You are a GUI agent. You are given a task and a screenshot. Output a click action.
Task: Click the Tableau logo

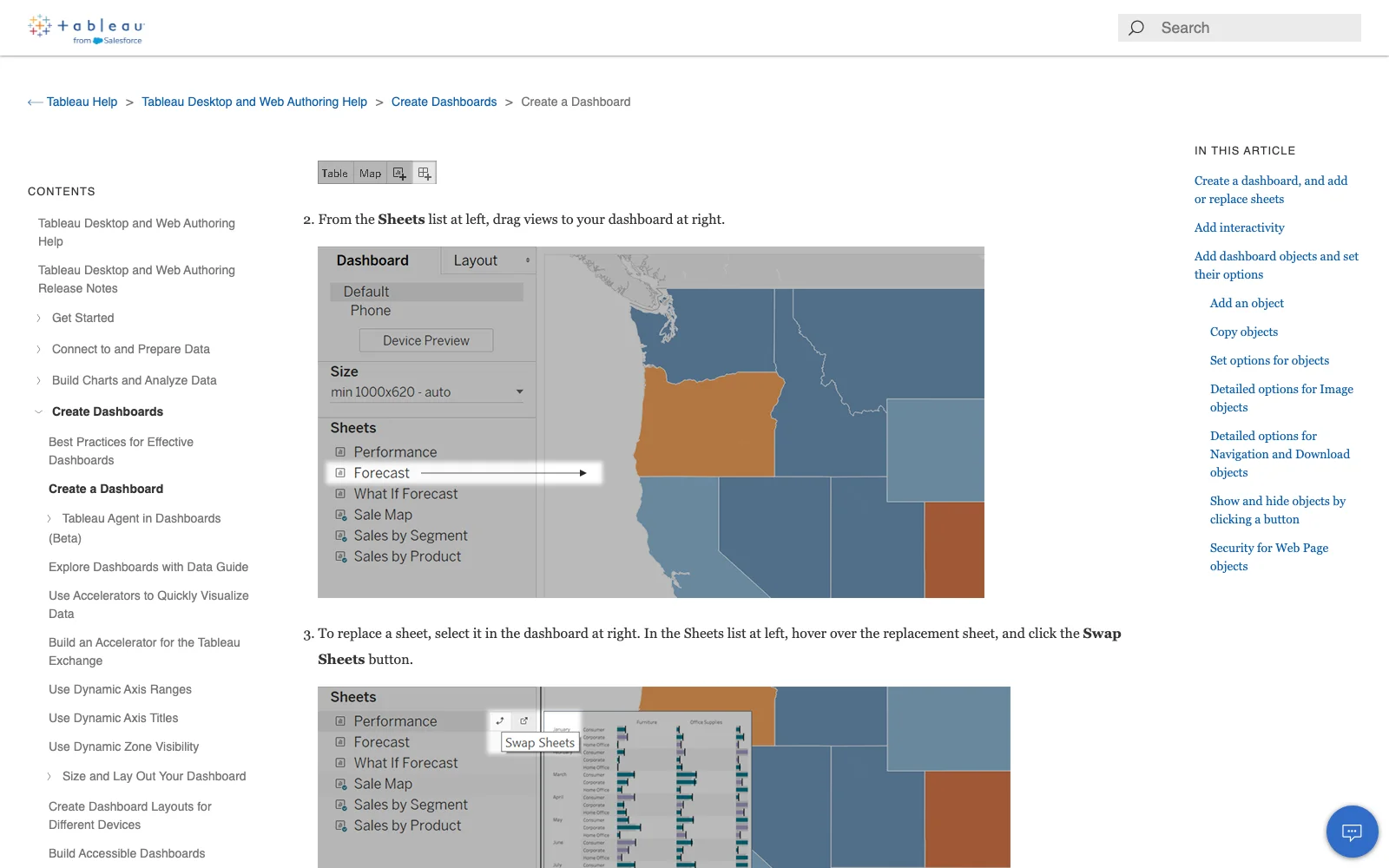point(86,29)
